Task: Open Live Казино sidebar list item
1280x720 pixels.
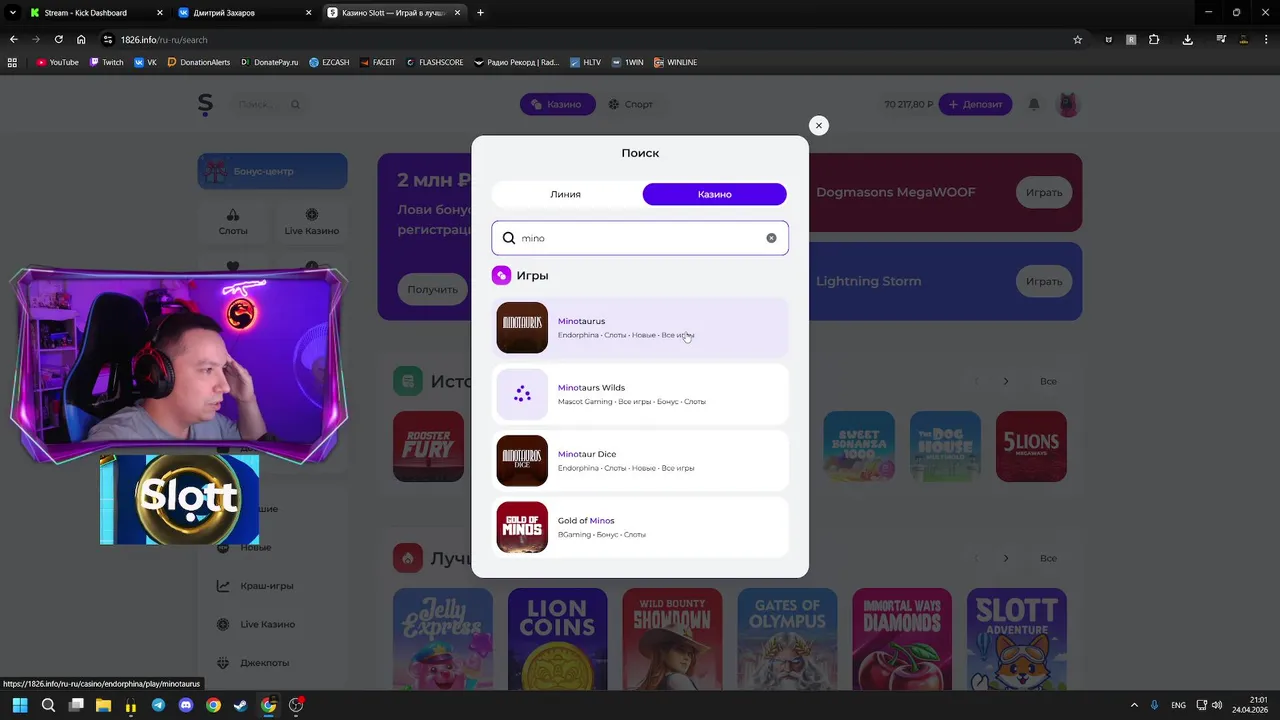Action: 267,624
